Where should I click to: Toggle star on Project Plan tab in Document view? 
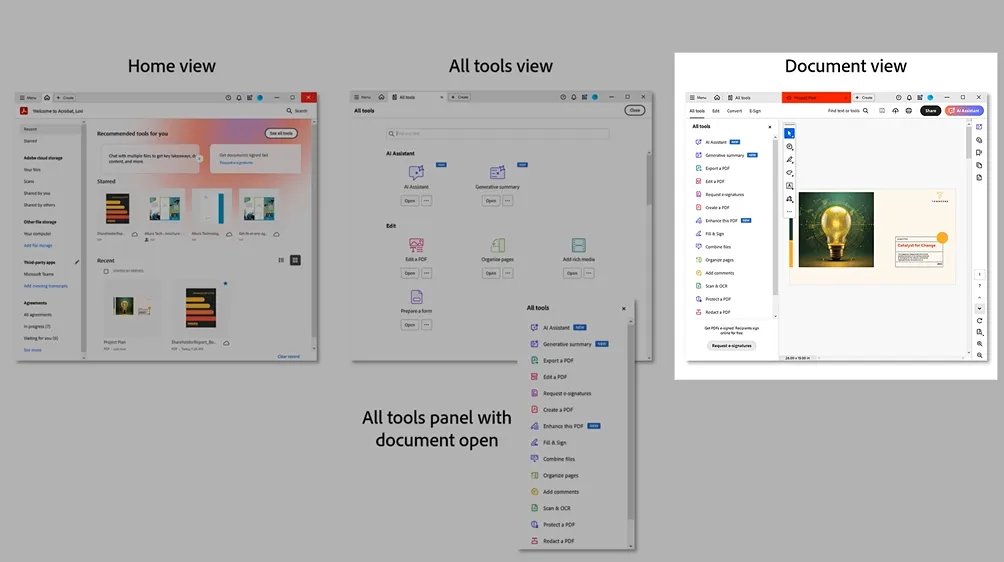[x=788, y=98]
